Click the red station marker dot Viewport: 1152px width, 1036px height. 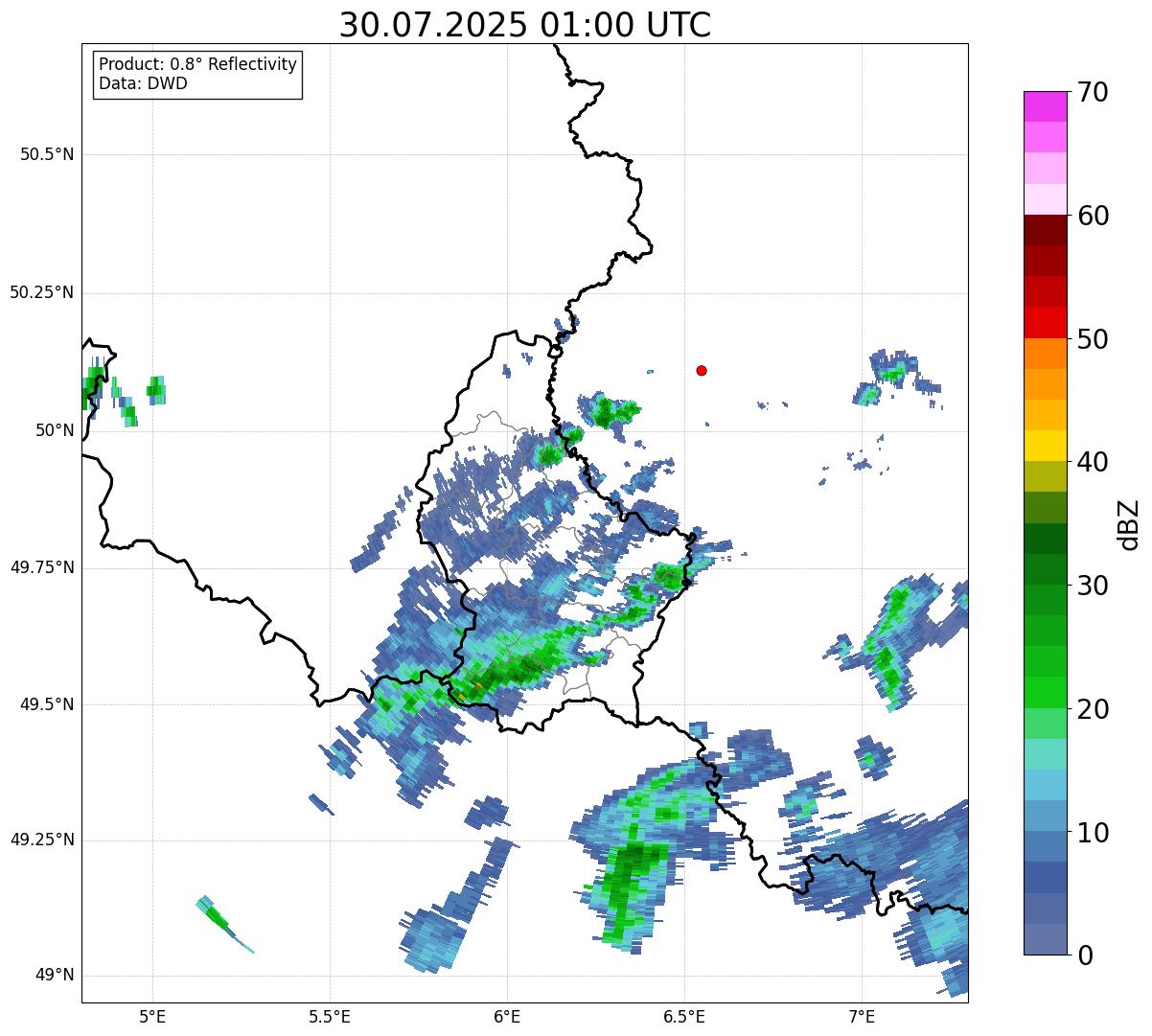[702, 370]
